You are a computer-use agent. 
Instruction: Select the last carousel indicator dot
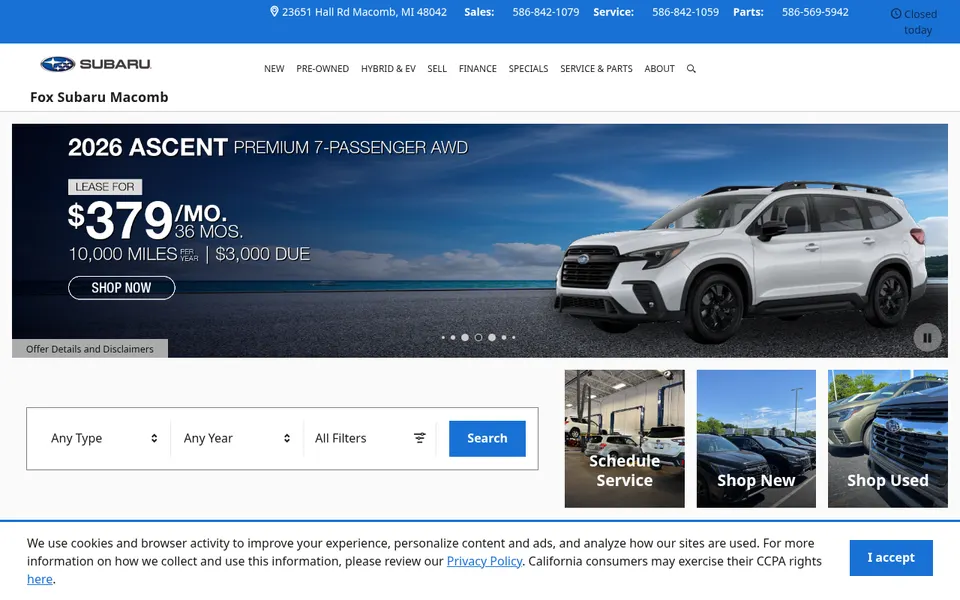[x=513, y=337]
